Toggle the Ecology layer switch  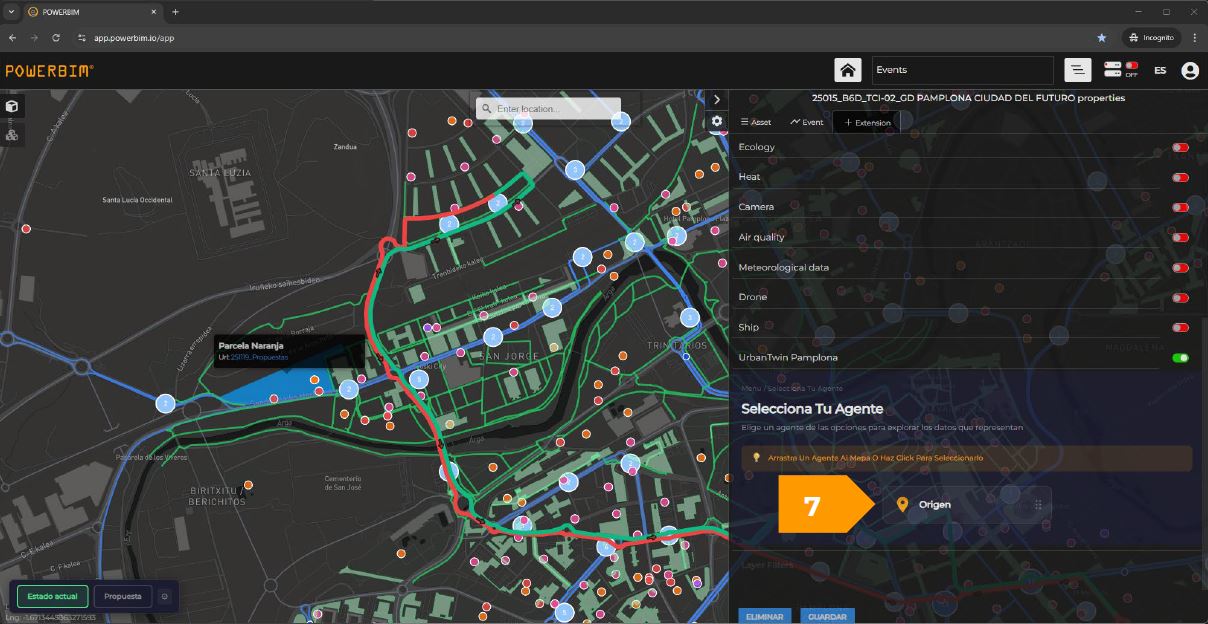pos(1181,148)
